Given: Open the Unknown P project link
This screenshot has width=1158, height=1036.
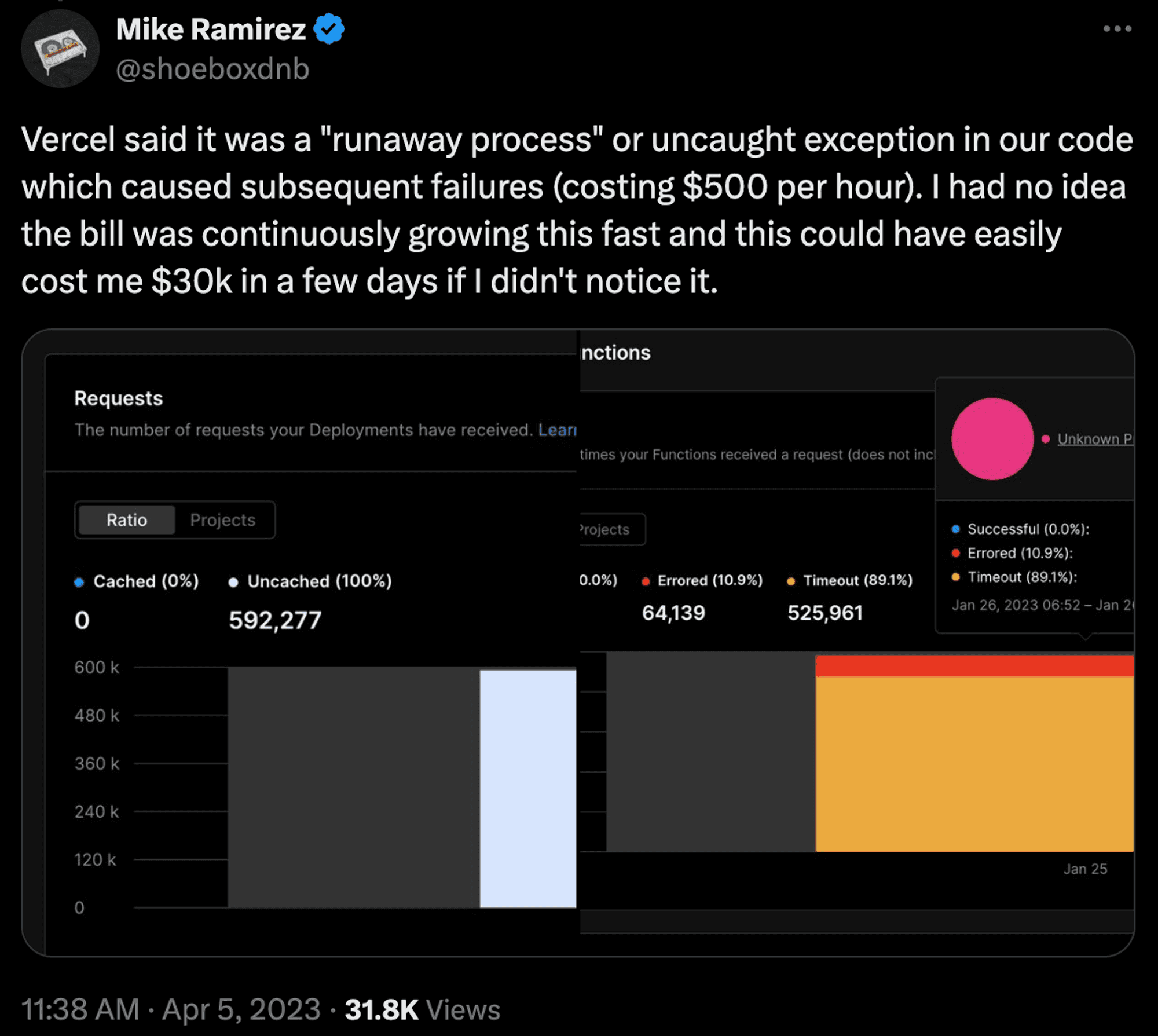Looking at the screenshot, I should tap(1094, 439).
